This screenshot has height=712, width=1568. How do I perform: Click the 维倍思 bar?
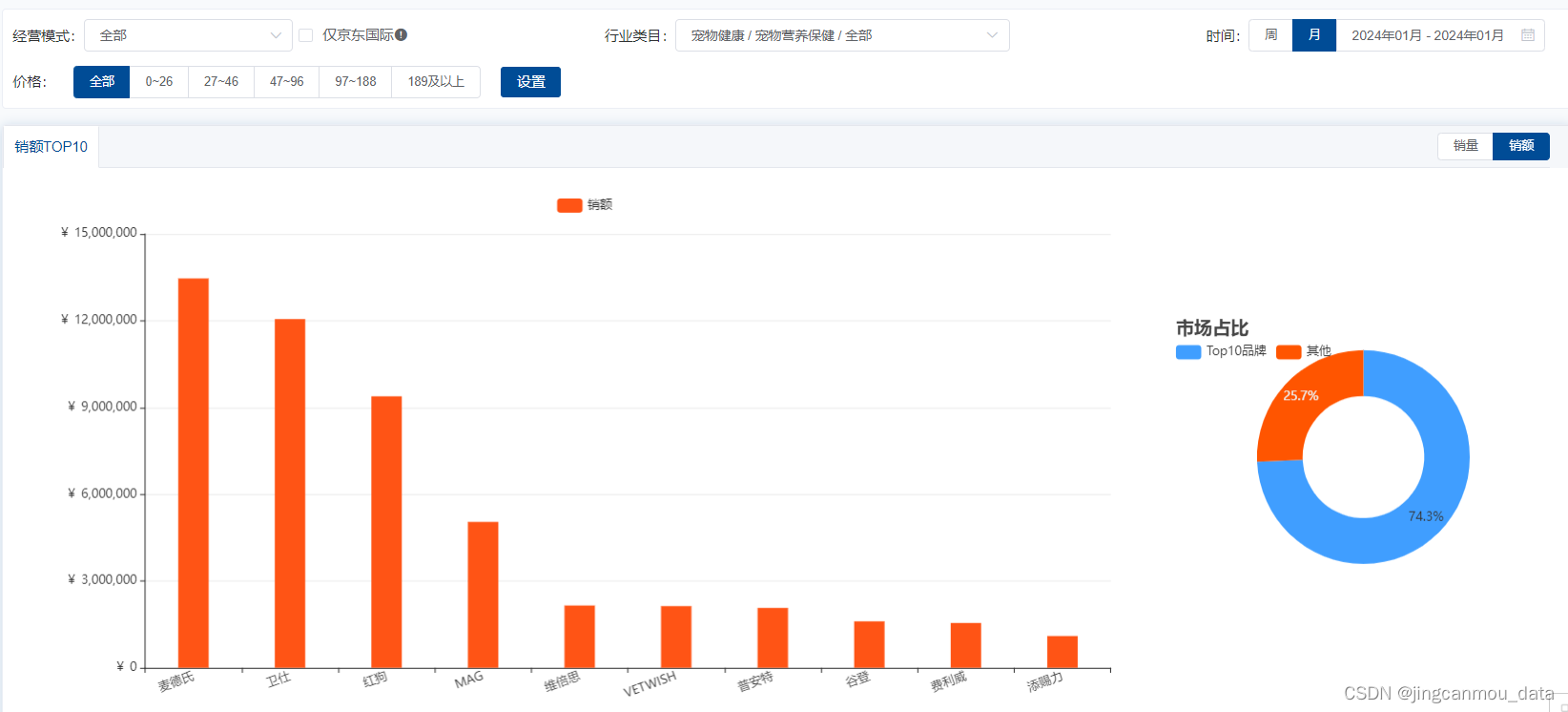(580, 637)
